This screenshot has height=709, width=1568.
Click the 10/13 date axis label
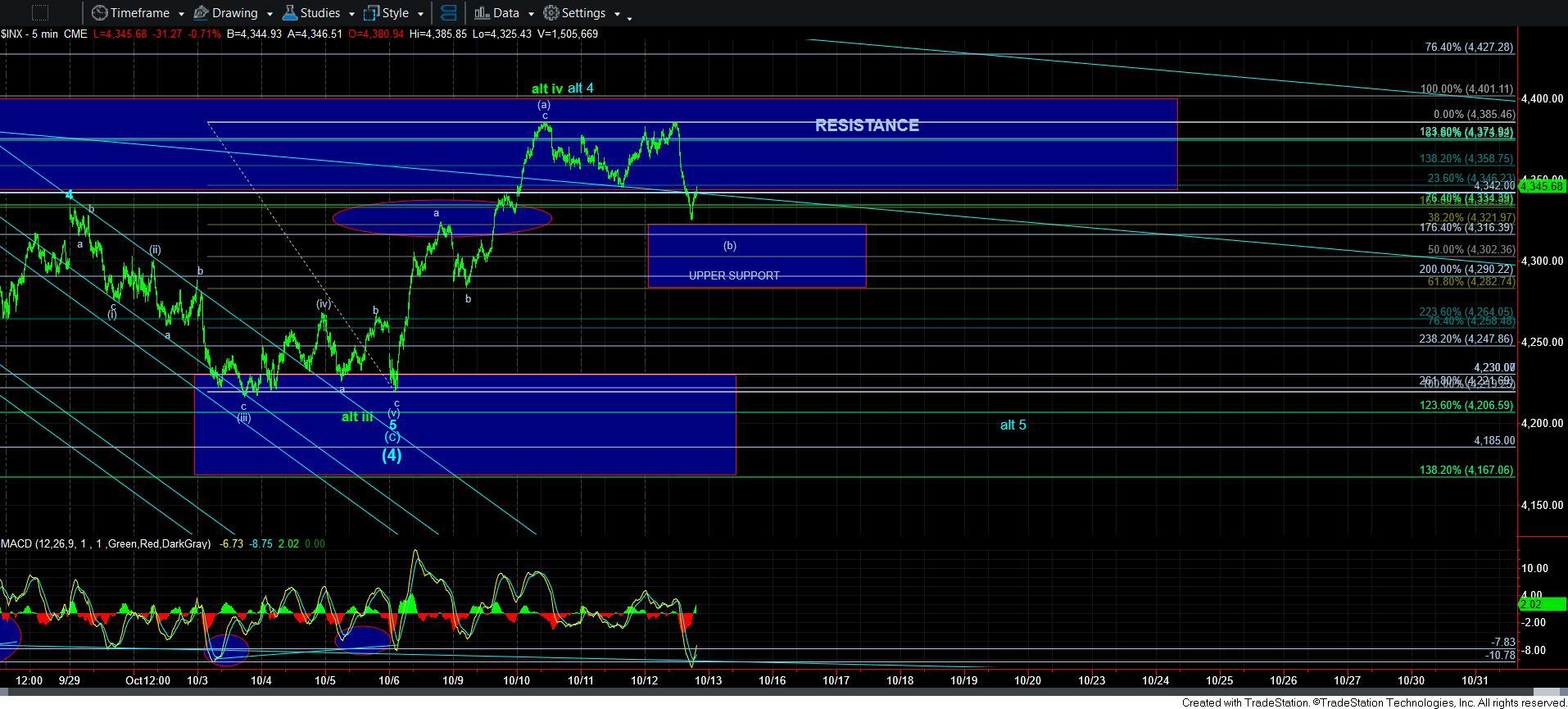coord(709,680)
